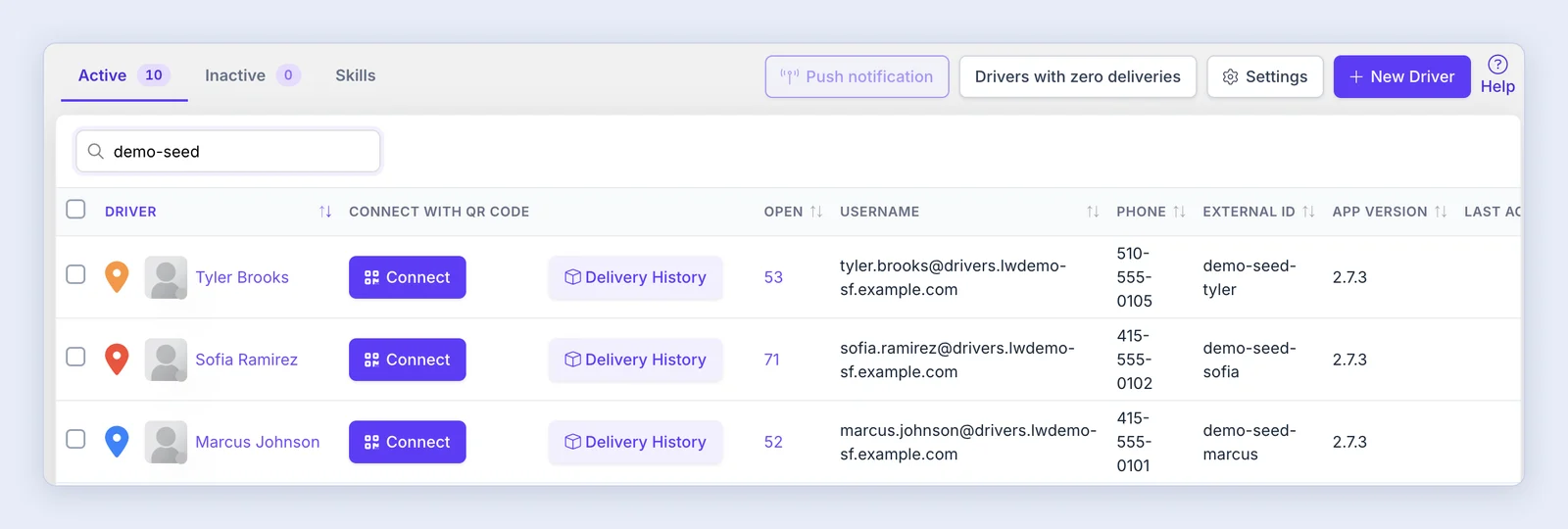Sort by External ID column arrows
Image resolution: width=1568 pixels, height=529 pixels.
pyautogui.click(x=1308, y=212)
